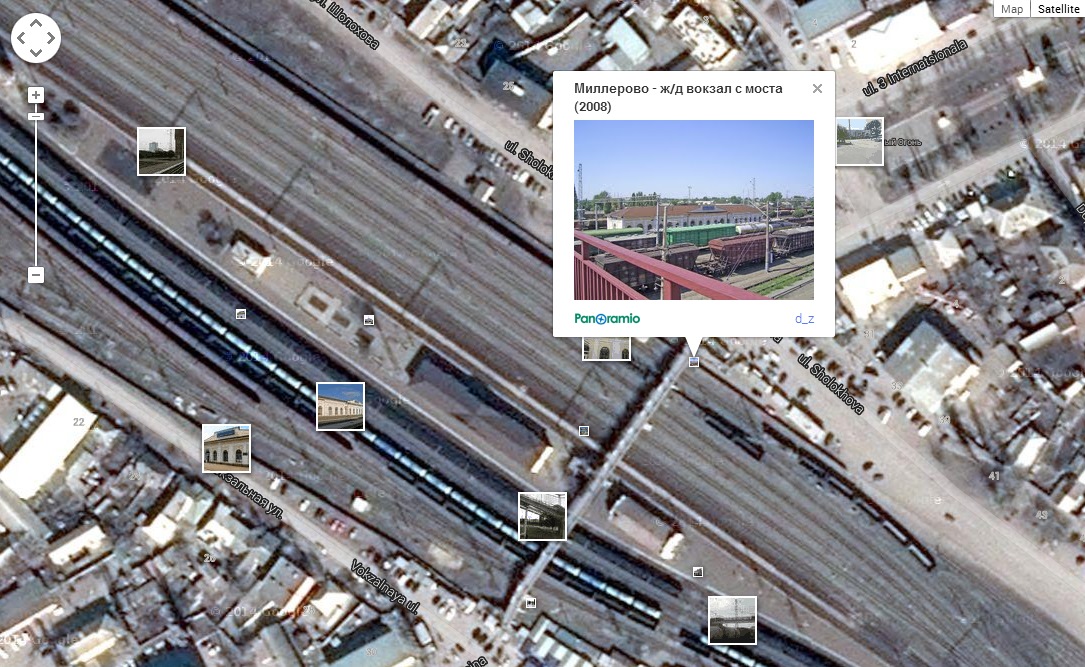
Task: Zoom in using the plus button
Action: 36,95
